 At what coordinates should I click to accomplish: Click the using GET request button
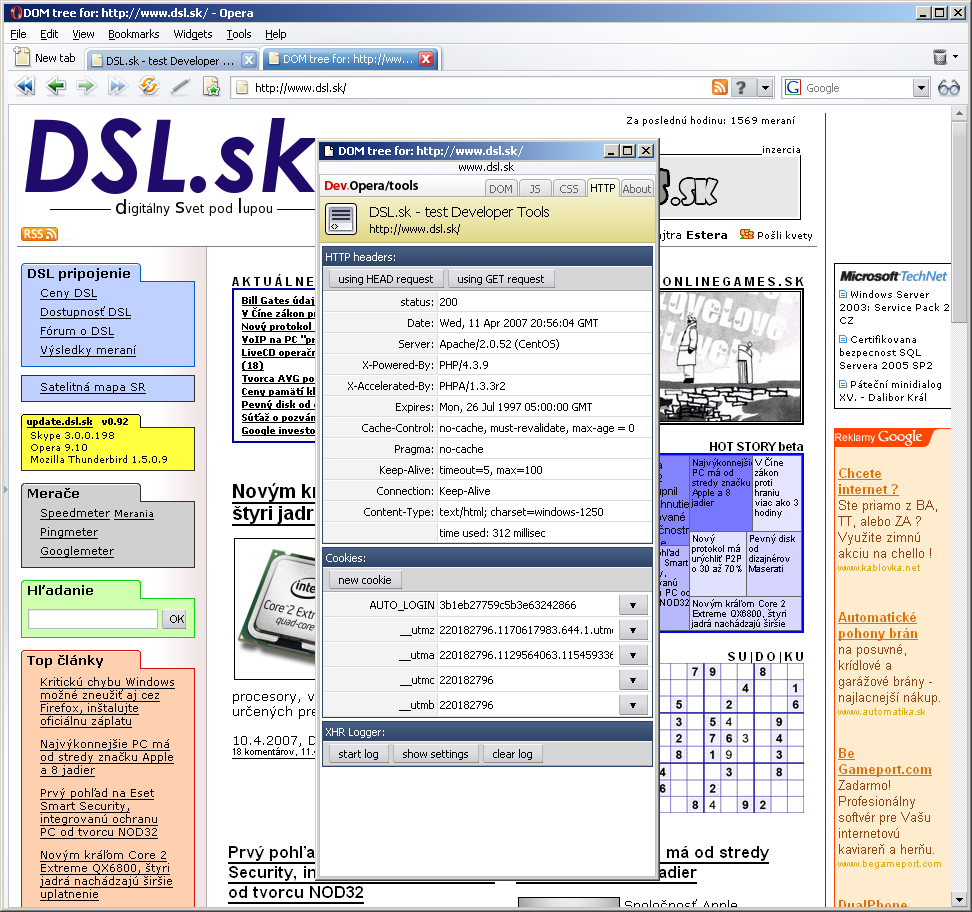tap(500, 279)
